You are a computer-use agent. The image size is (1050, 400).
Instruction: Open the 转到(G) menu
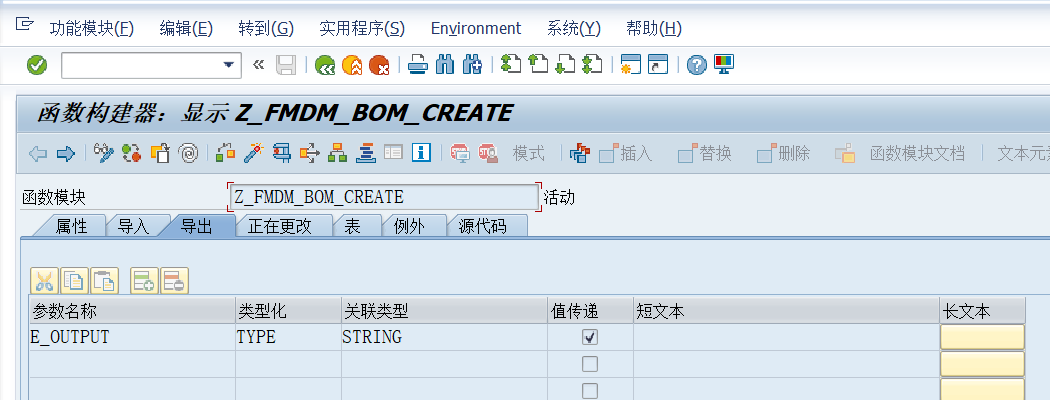tap(266, 28)
